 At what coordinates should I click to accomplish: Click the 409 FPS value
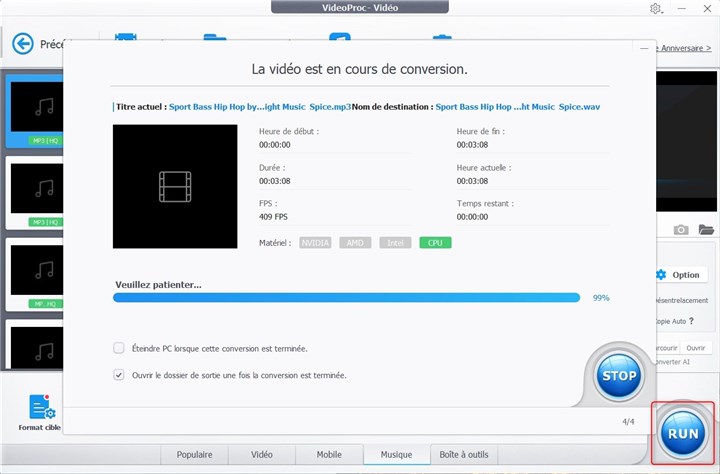273,217
